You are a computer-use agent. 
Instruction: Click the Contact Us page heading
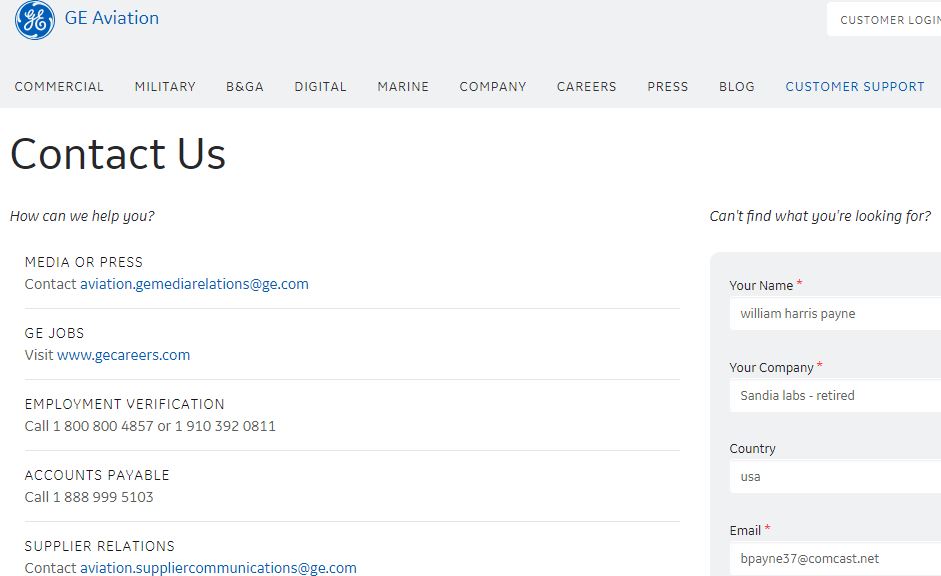point(118,154)
